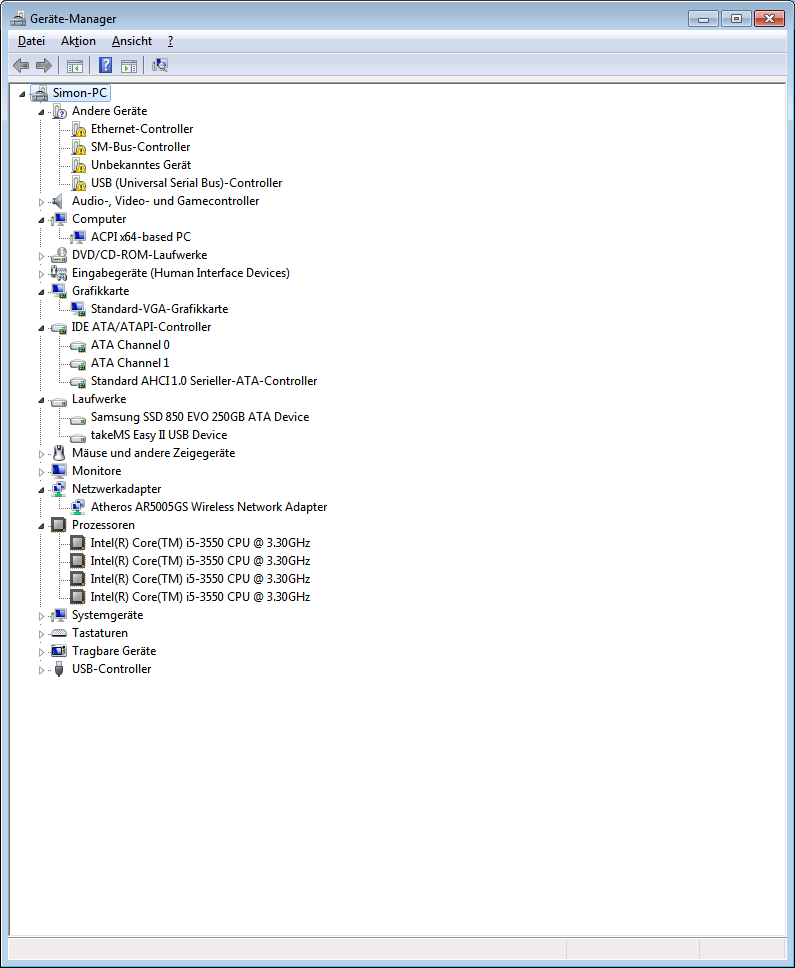795x968 pixels.
Task: Click the Monitore monitor icon
Action: tap(59, 471)
